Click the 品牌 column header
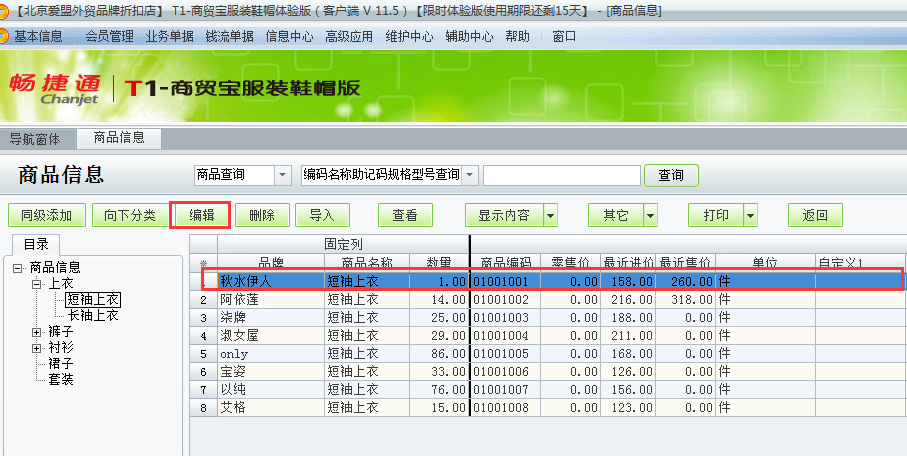Image resolution: width=907 pixels, height=456 pixels. pos(271,262)
